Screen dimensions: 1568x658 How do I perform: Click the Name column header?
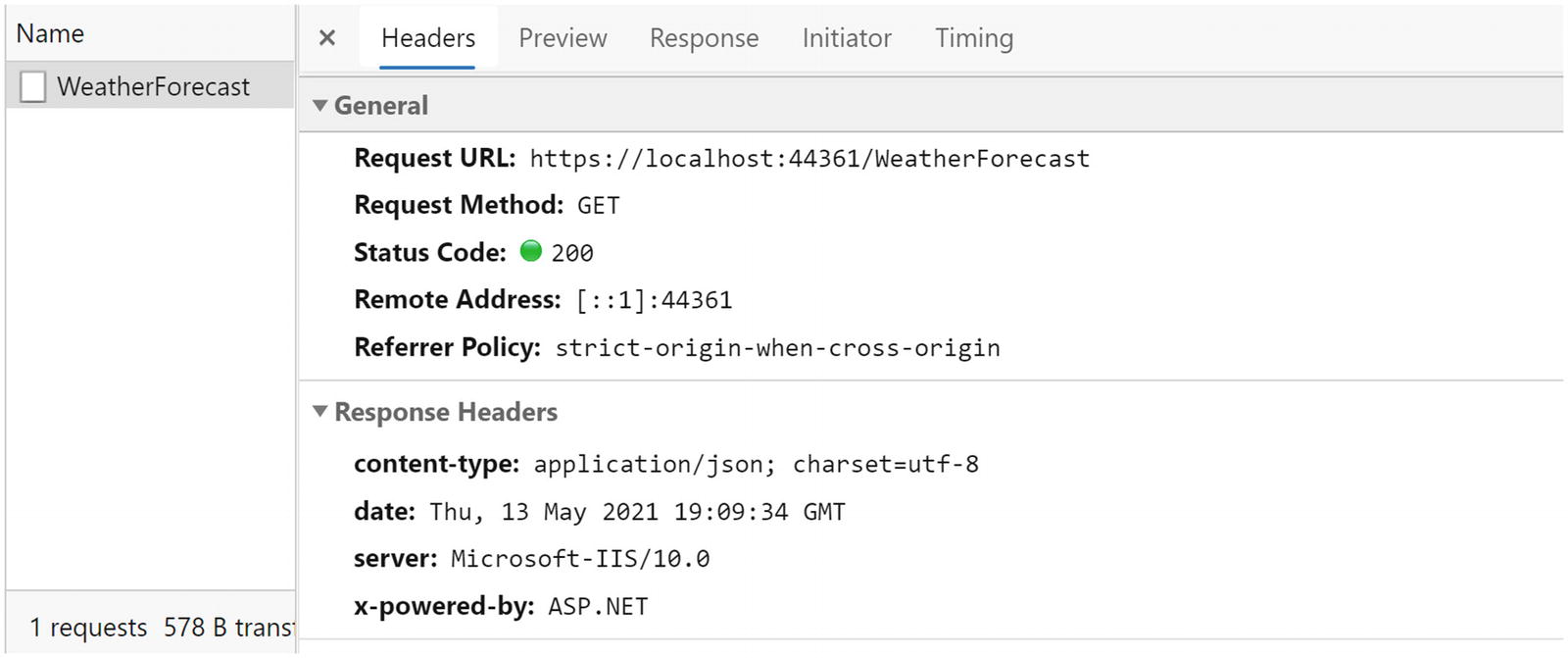click(51, 33)
